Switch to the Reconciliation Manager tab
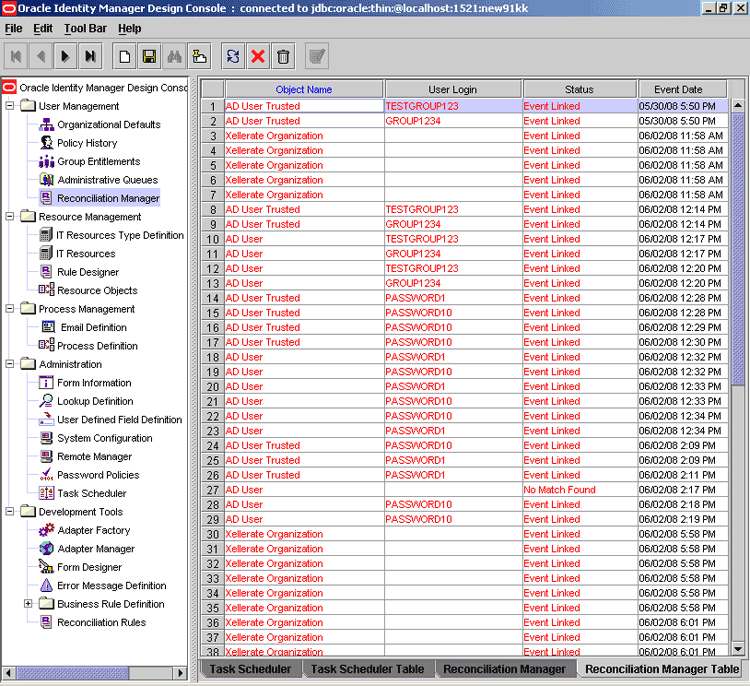This screenshot has width=750, height=686. 504,669
